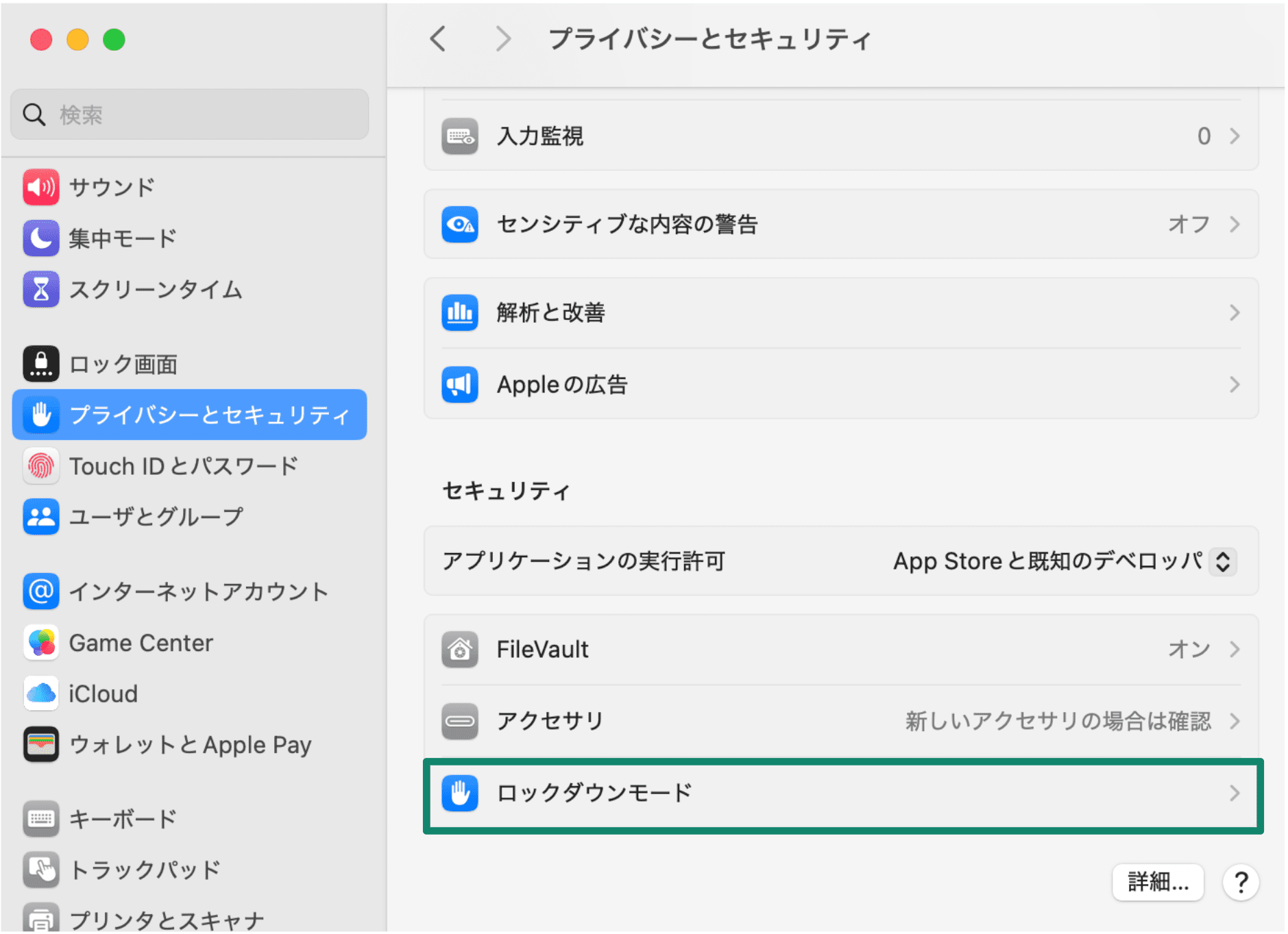Click the 集中モード moon icon
1288x934 pixels.
tap(40, 238)
